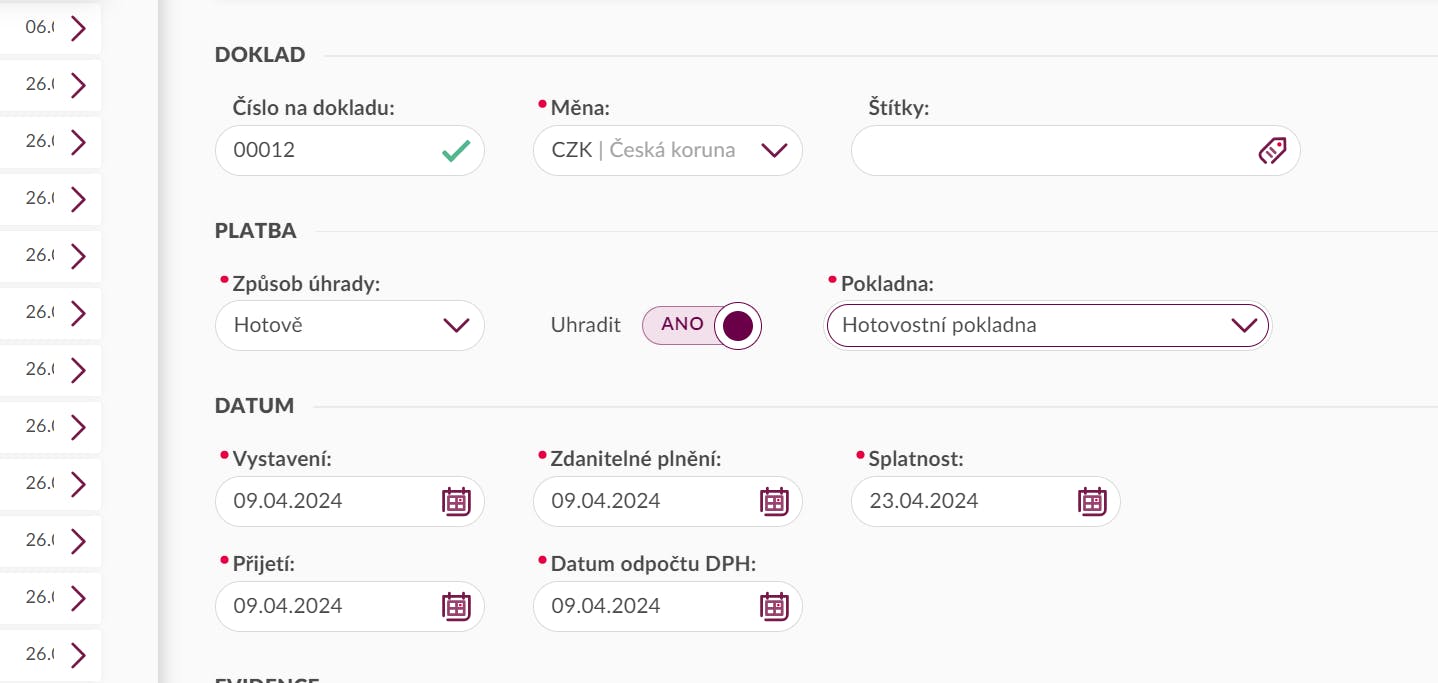
Task: Toggle the Uhradit ANO switch
Action: (x=702, y=325)
